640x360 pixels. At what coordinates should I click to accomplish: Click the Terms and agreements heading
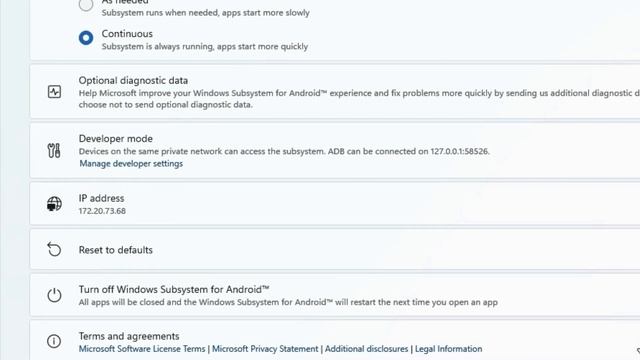click(x=129, y=336)
